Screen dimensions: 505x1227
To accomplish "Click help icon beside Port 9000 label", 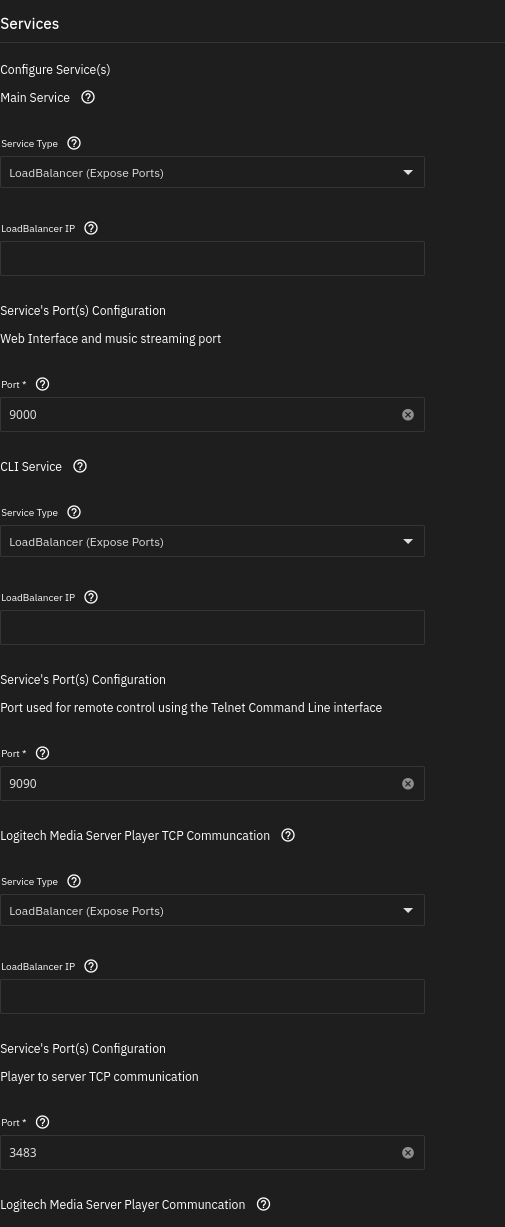I will pos(42,385).
